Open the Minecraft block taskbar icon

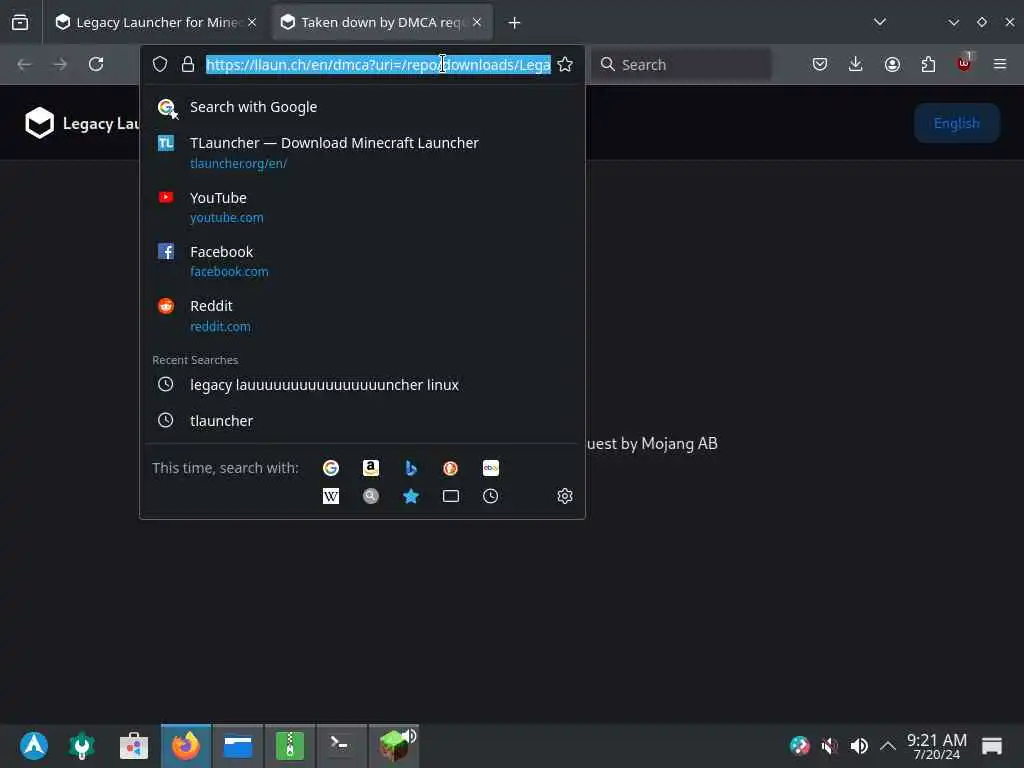[394, 746]
